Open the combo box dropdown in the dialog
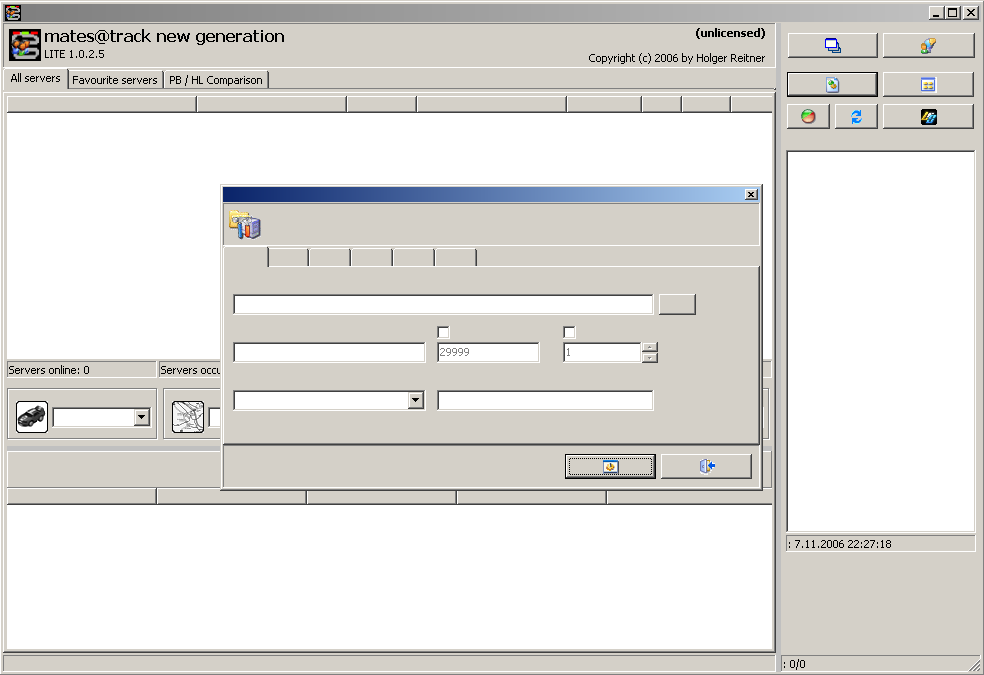Viewport: 984px width, 675px height. pyautogui.click(x=415, y=400)
